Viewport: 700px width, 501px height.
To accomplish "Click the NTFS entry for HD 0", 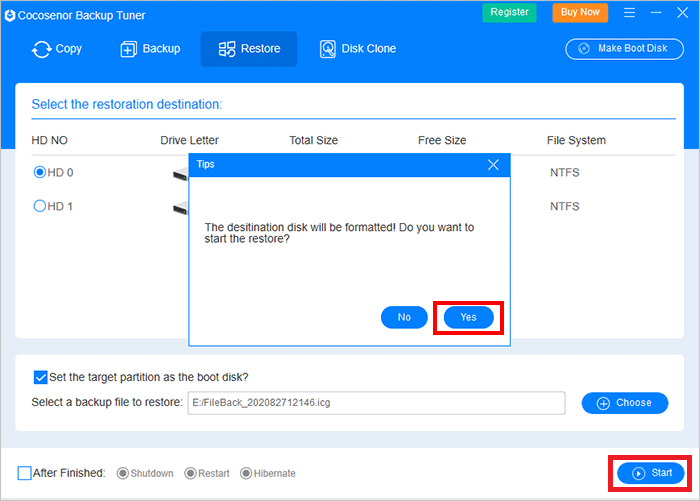I will coord(565,172).
